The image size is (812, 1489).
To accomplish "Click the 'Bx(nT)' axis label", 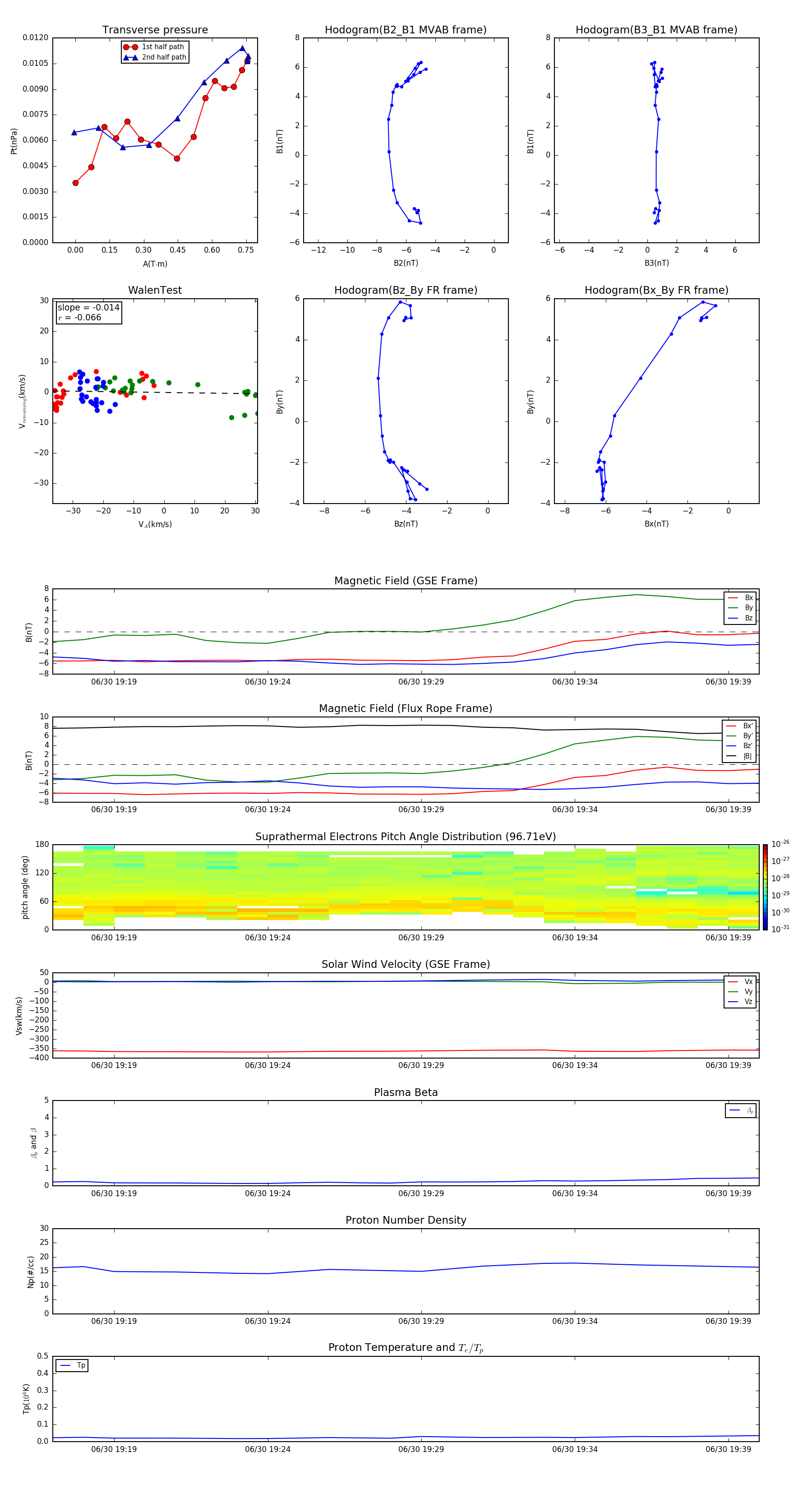I will coord(656,524).
